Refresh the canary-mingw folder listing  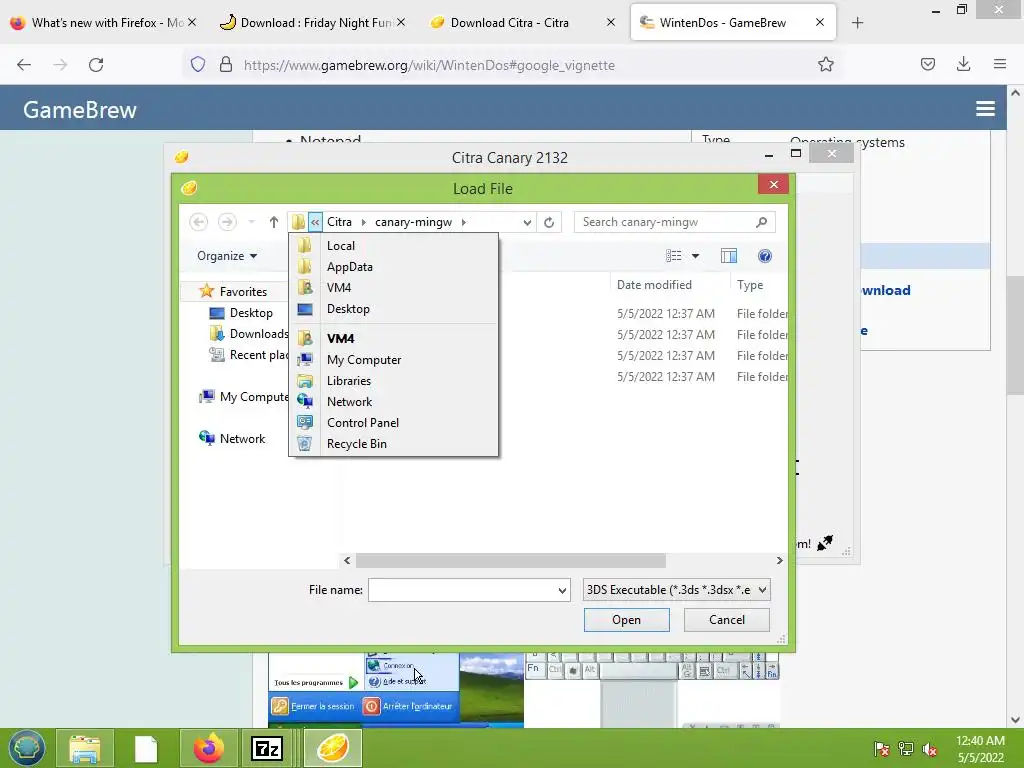tap(549, 223)
